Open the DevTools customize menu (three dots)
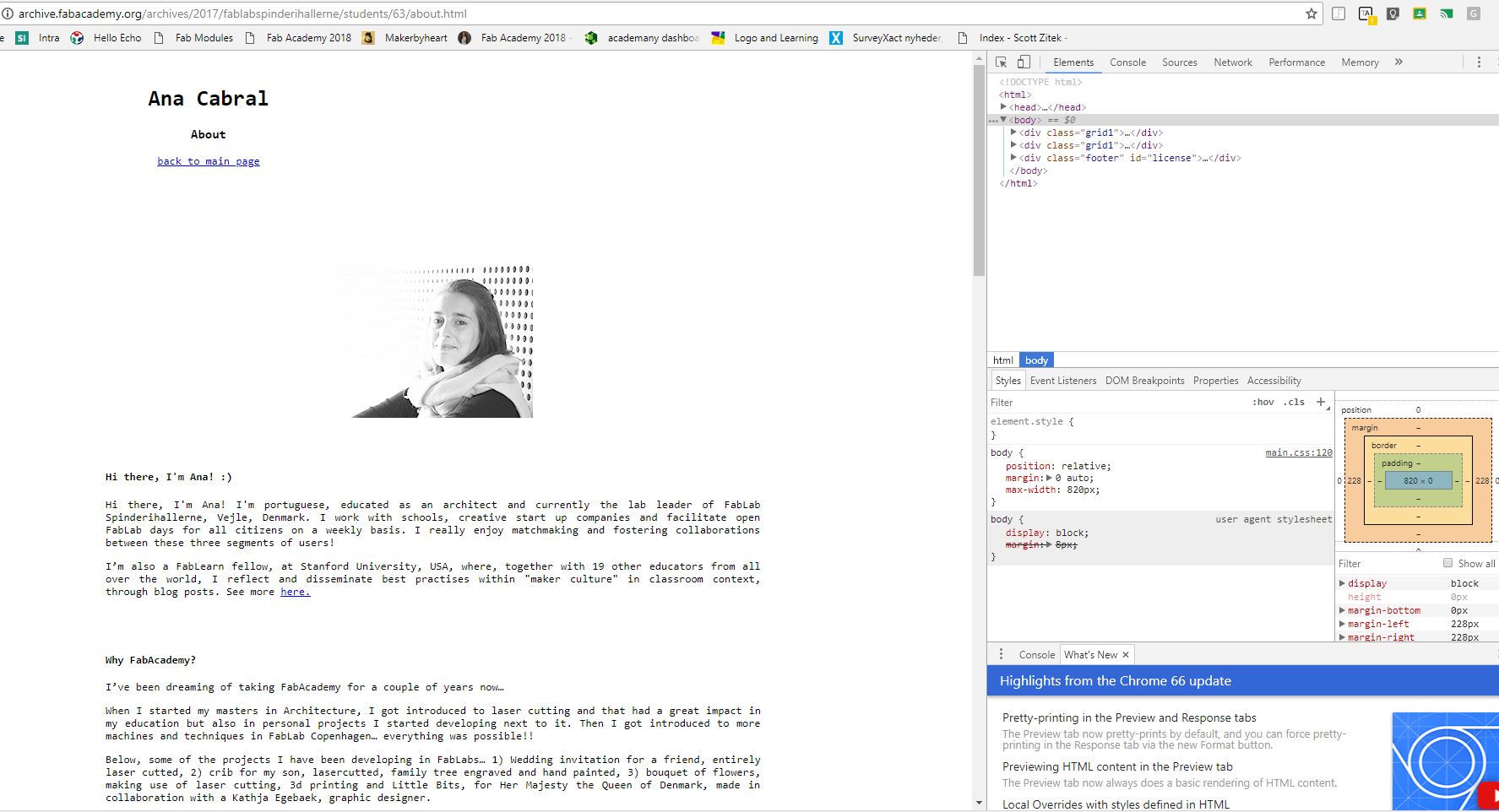The width and height of the screenshot is (1499, 812). click(1479, 62)
